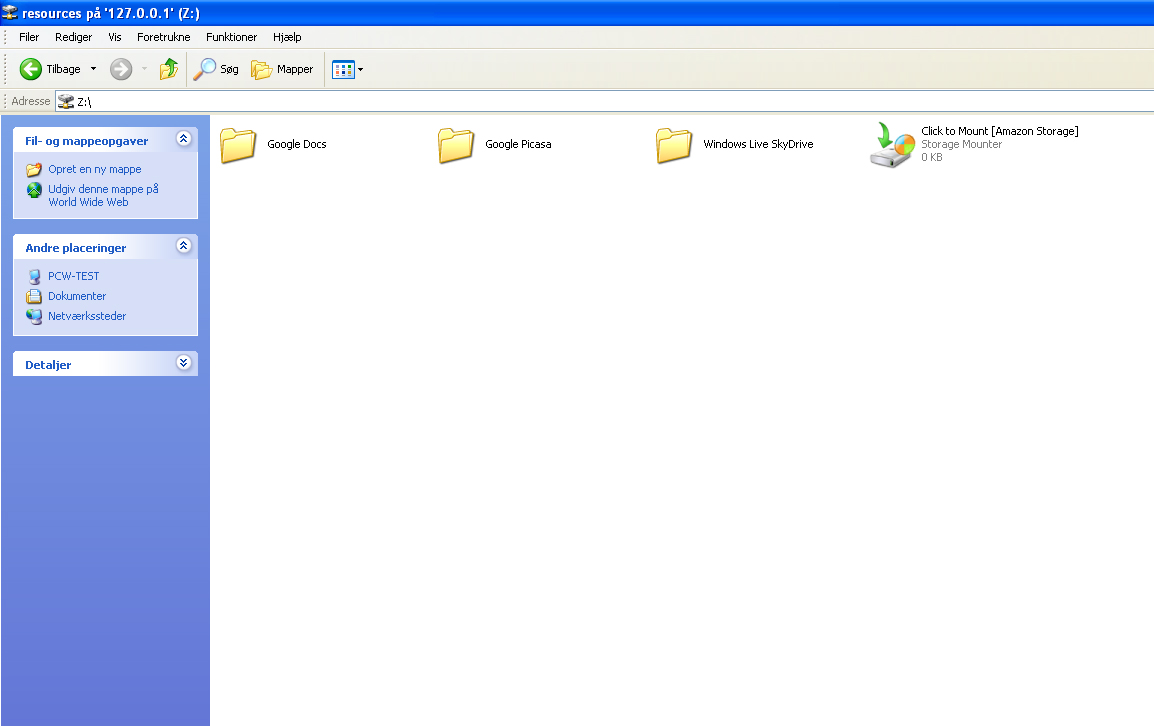The image size is (1154, 726).
Task: Expand the Detaljer panel
Action: tap(183, 363)
